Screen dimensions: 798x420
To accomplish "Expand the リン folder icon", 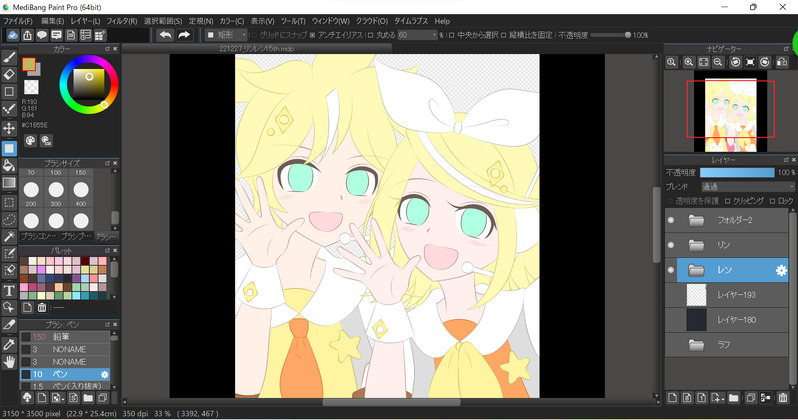I will [x=696, y=245].
